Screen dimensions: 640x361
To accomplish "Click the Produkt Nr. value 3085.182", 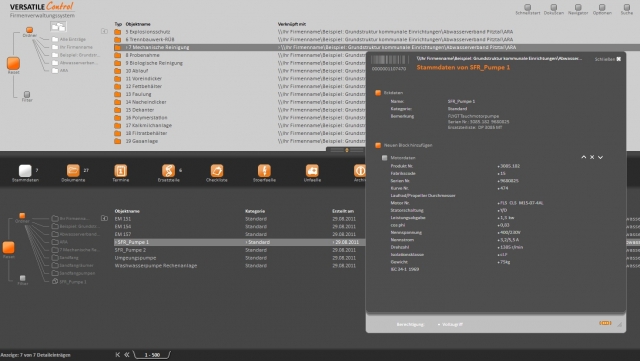I will [x=509, y=166].
